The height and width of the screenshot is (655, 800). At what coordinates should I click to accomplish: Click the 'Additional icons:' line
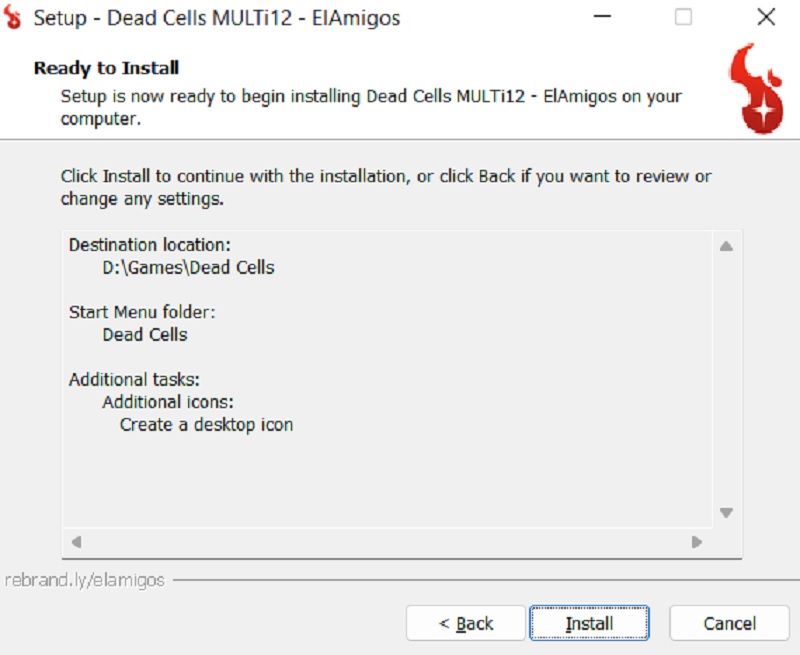[x=168, y=402]
